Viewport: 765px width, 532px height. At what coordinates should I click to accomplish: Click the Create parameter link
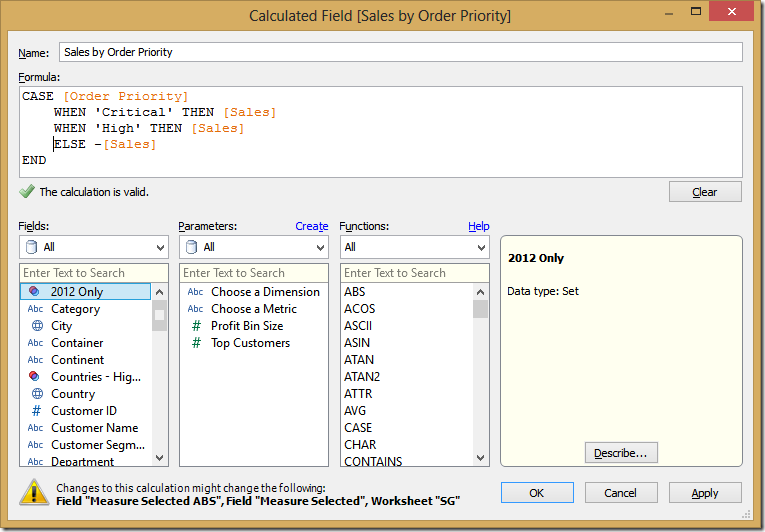[x=311, y=226]
